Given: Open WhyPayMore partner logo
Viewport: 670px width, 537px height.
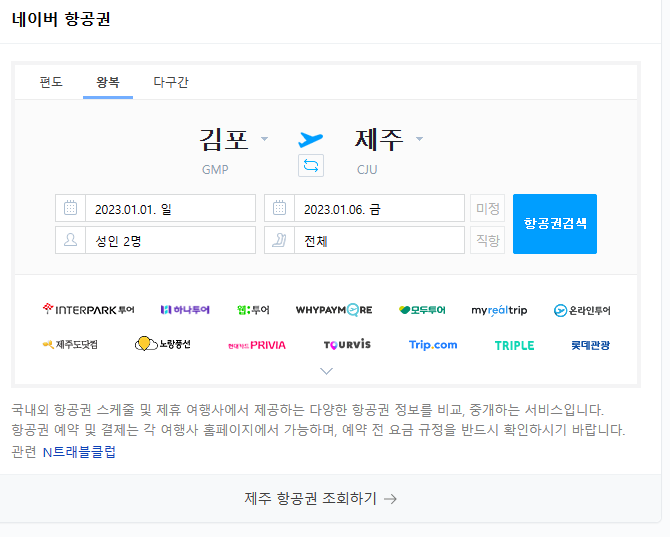Looking at the screenshot, I should (x=334, y=310).
